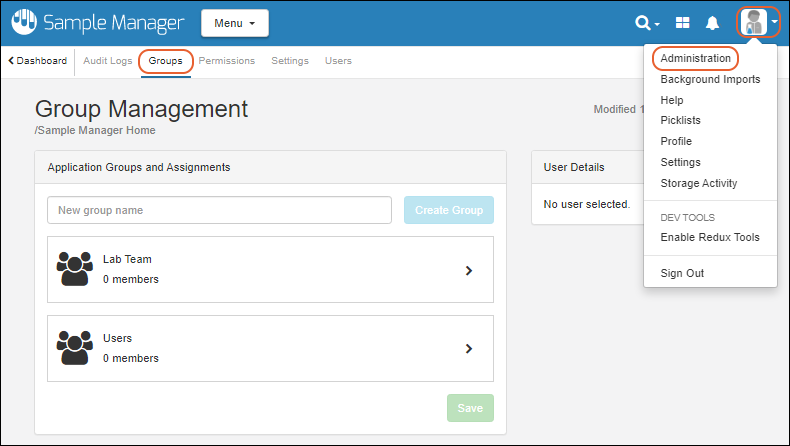The image size is (790, 446).
Task: Expand the Users group chevron
Action: click(x=468, y=349)
